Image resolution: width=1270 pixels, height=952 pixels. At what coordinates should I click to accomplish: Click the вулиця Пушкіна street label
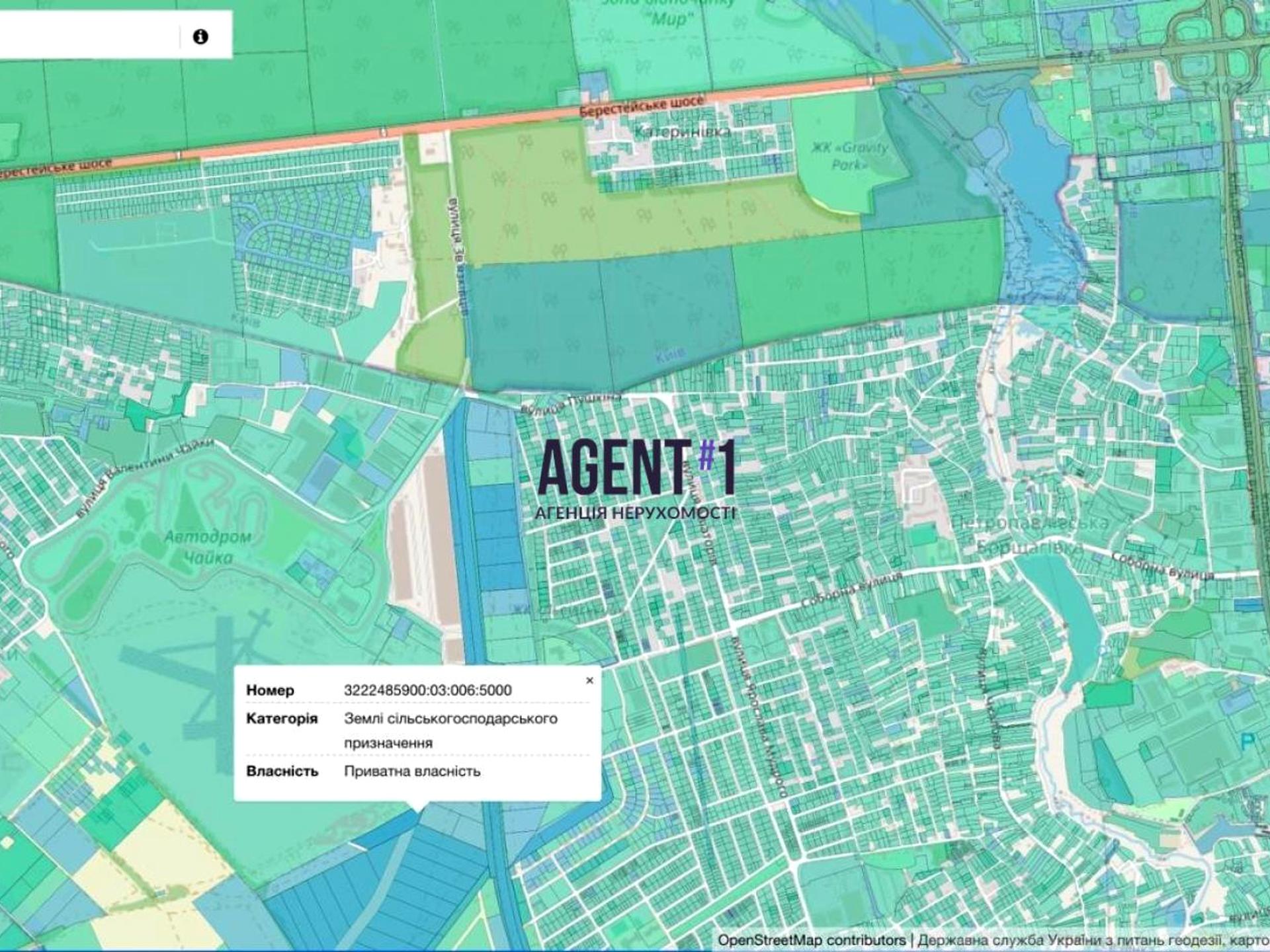571,402
